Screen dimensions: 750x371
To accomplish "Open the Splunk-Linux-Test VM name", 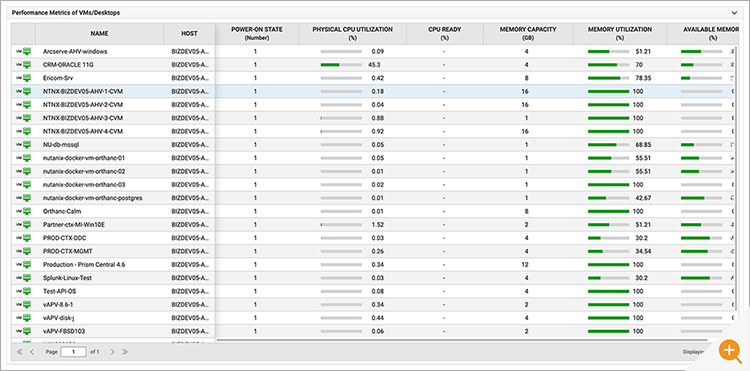I will tap(67, 278).
